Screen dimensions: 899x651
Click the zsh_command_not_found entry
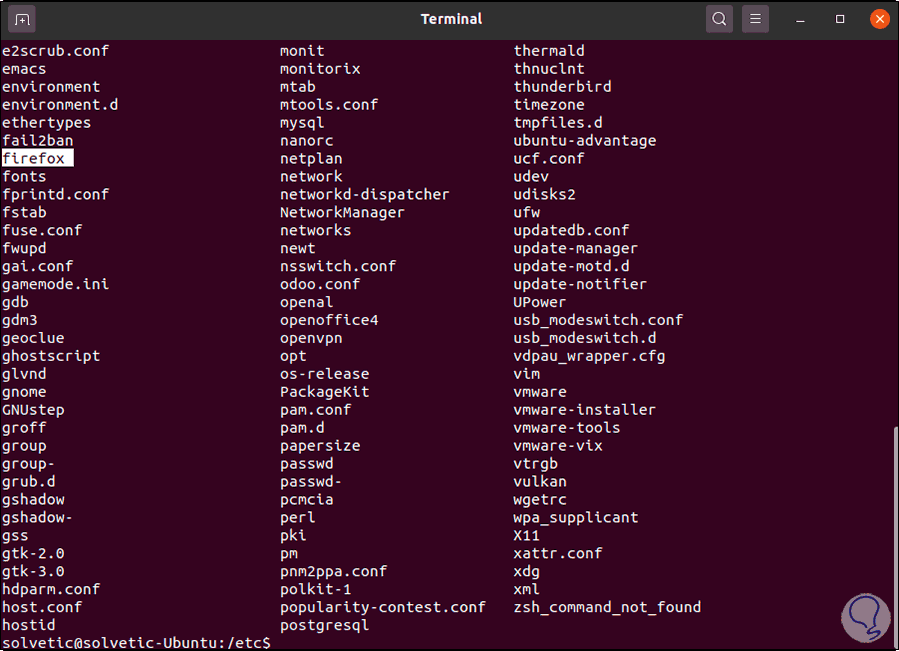point(607,607)
